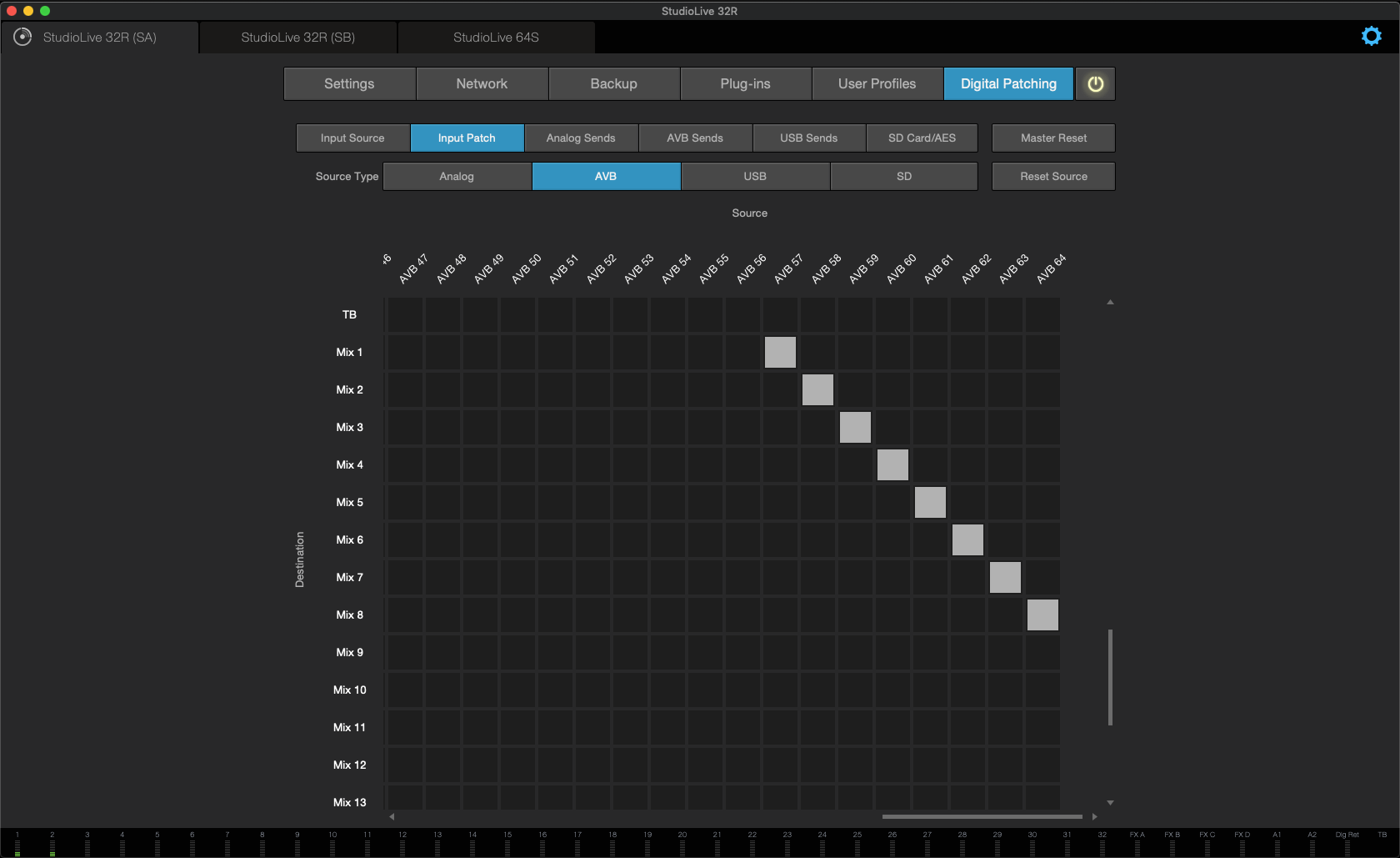The height and width of the screenshot is (858, 1400).
Task: Click the TB destination row label
Action: pos(349,314)
